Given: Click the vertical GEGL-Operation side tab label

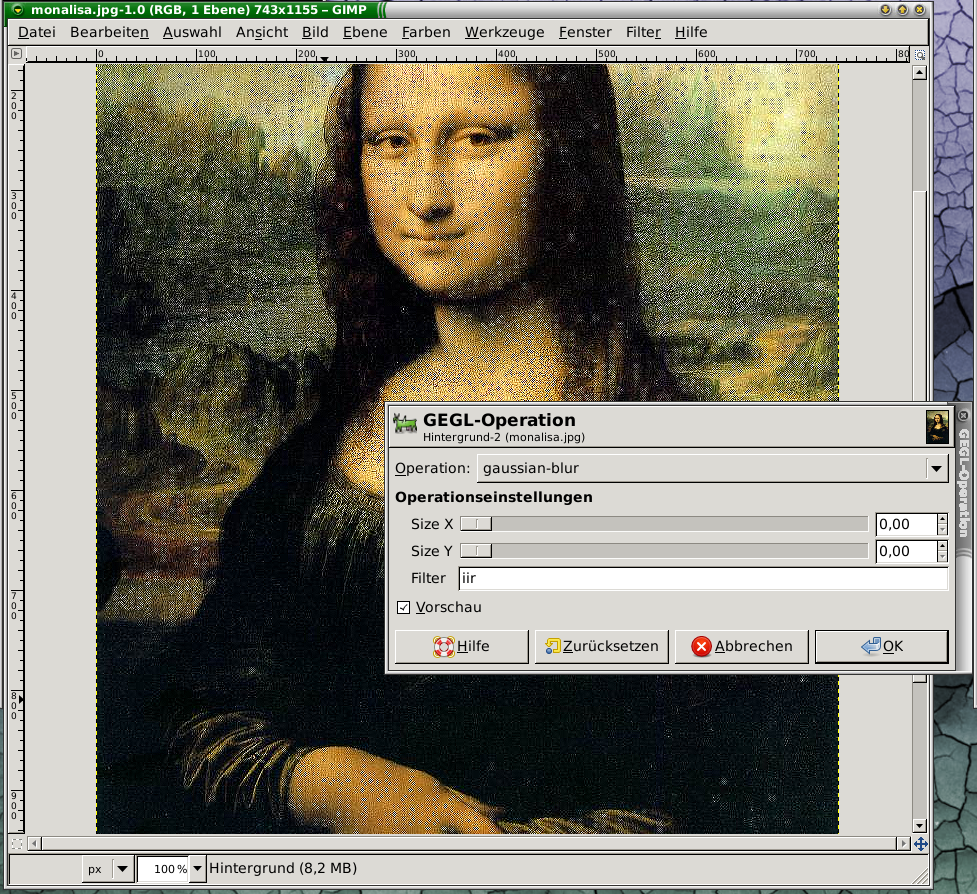Looking at the screenshot, I should pos(963,482).
